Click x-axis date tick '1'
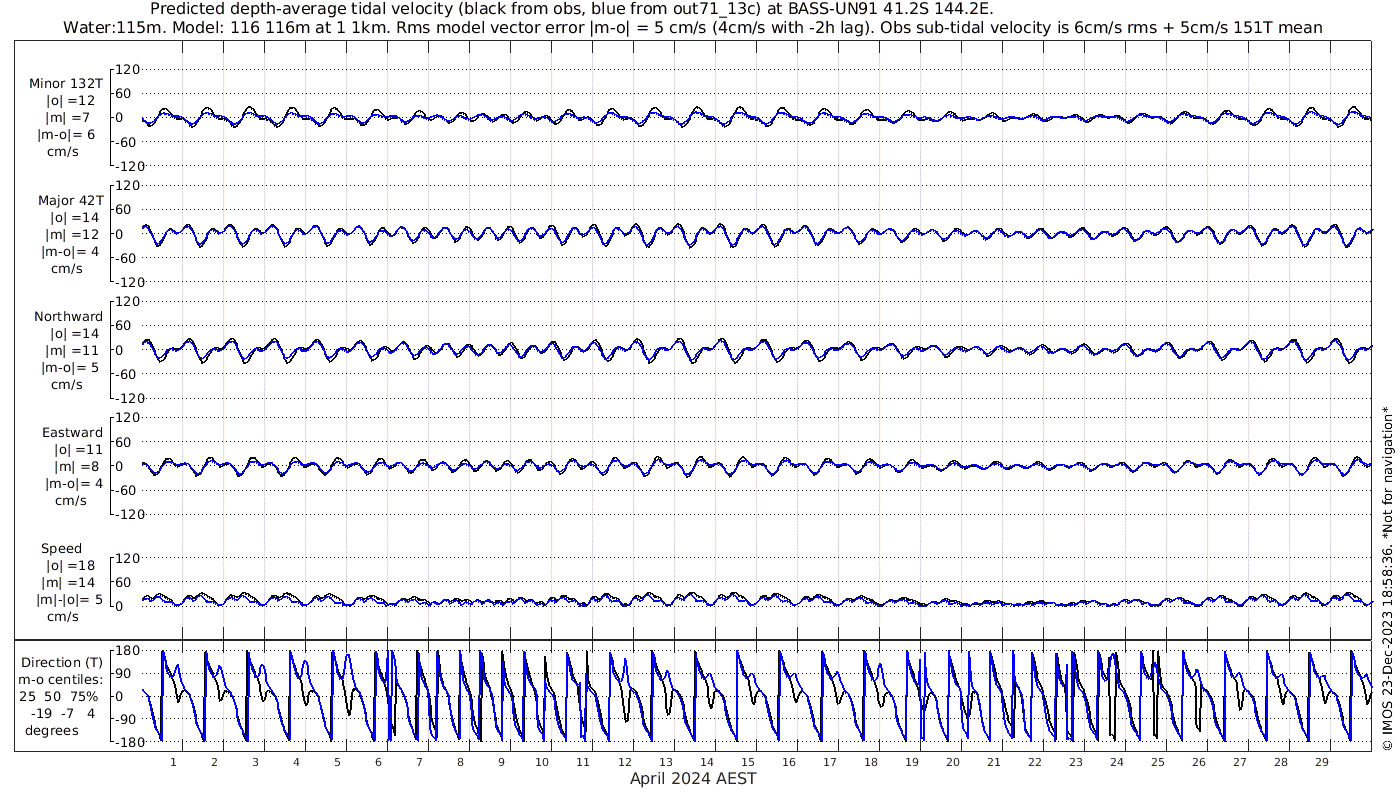The image size is (1400, 800). 173,761
